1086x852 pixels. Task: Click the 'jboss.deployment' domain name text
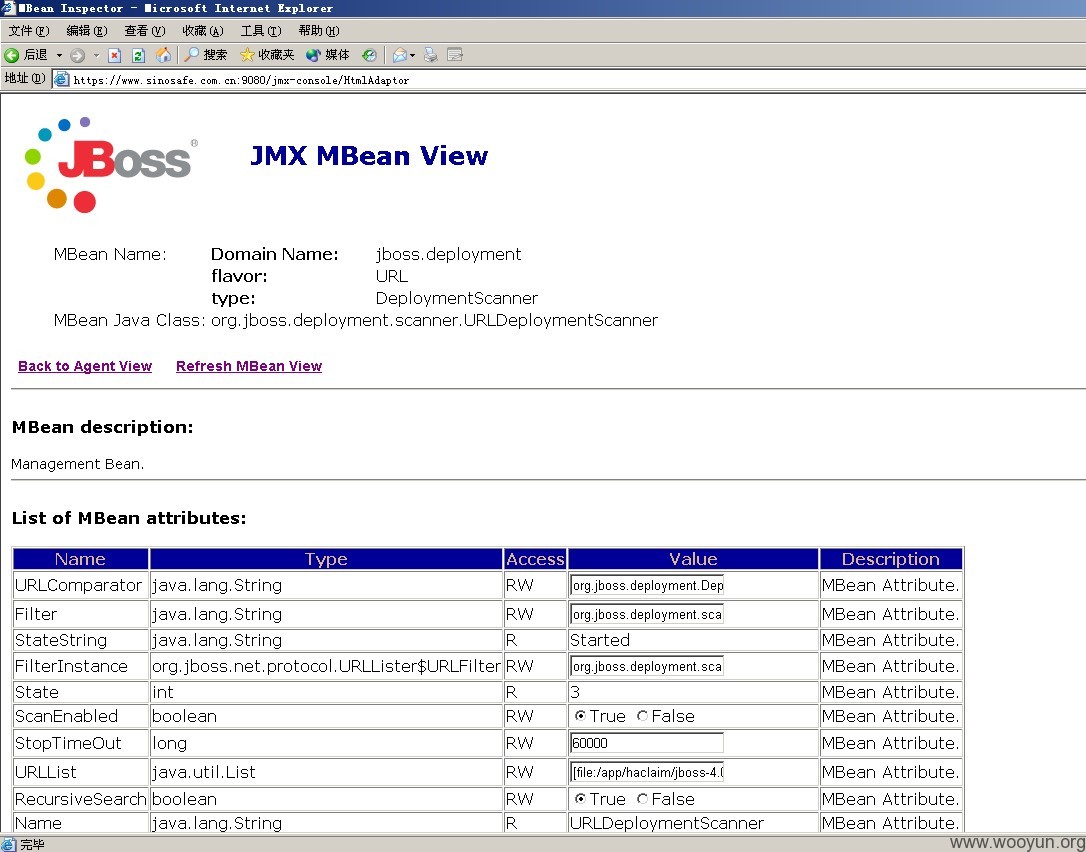pyautogui.click(x=448, y=254)
